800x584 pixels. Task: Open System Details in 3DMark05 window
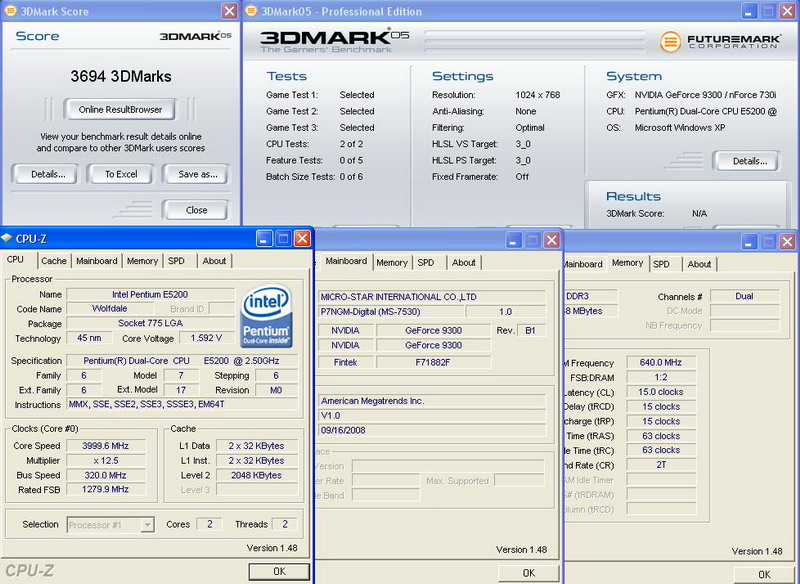[747, 161]
